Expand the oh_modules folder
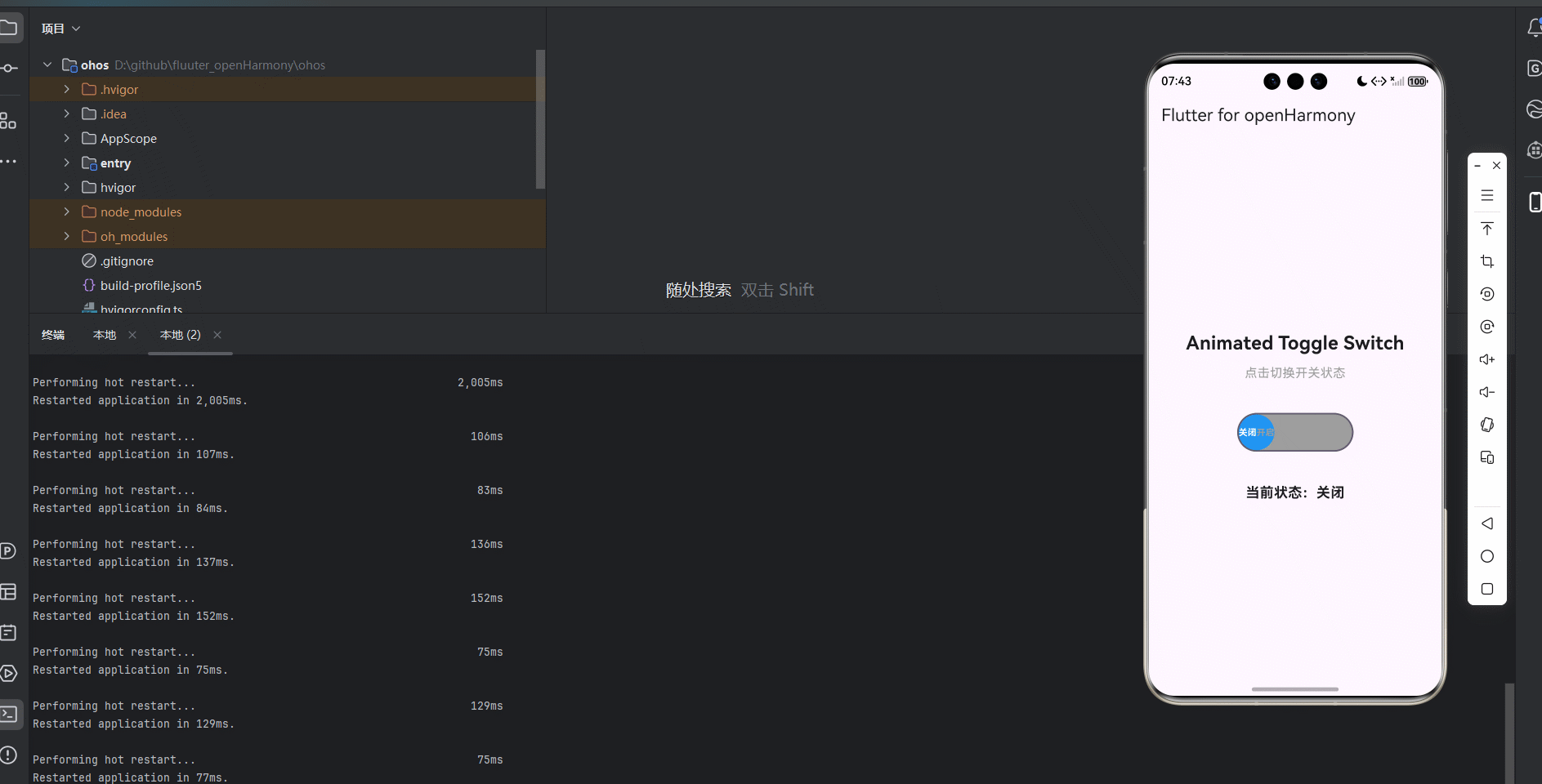 coord(67,236)
